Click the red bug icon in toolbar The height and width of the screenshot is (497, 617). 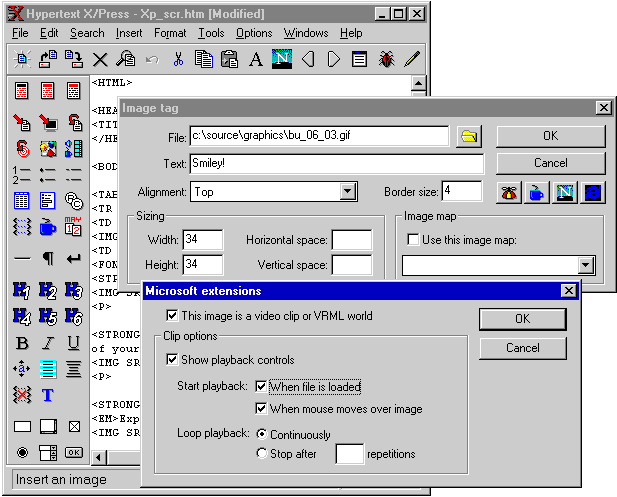386,59
